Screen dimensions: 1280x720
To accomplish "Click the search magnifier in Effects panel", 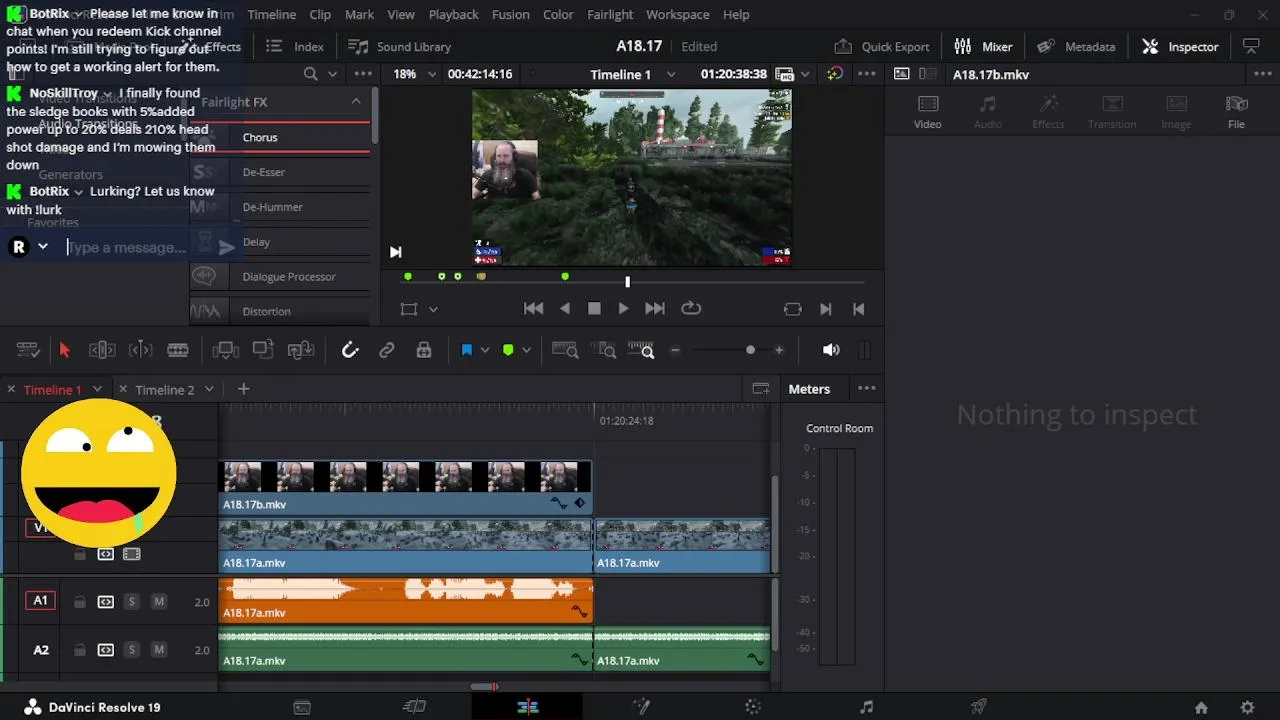I will 311,74.
